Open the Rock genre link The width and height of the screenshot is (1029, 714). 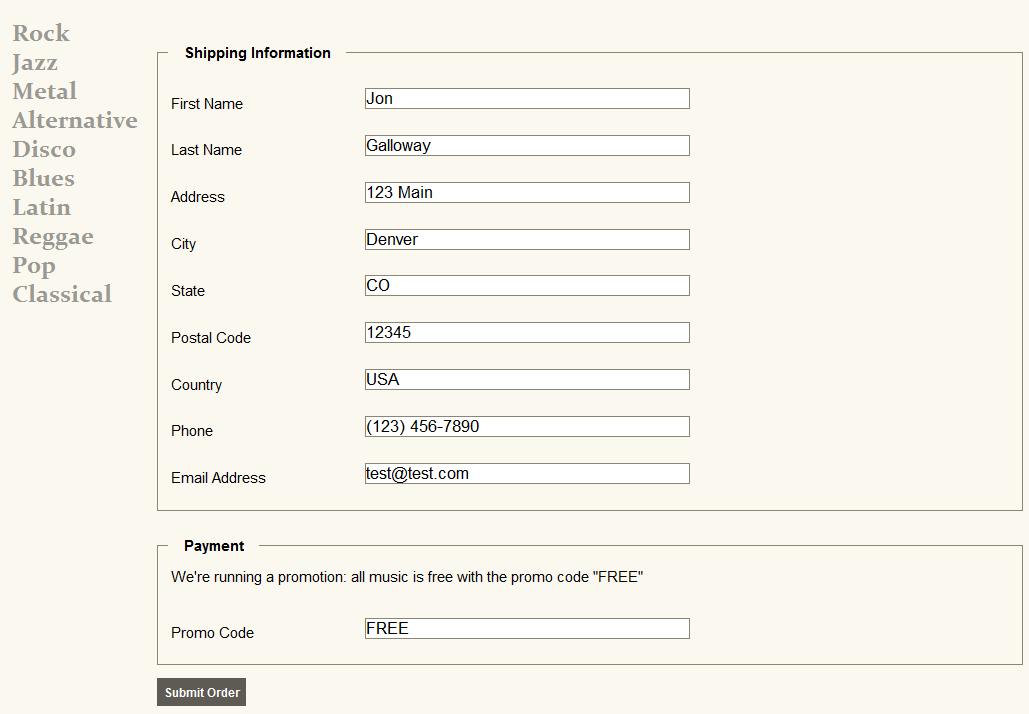coord(41,34)
